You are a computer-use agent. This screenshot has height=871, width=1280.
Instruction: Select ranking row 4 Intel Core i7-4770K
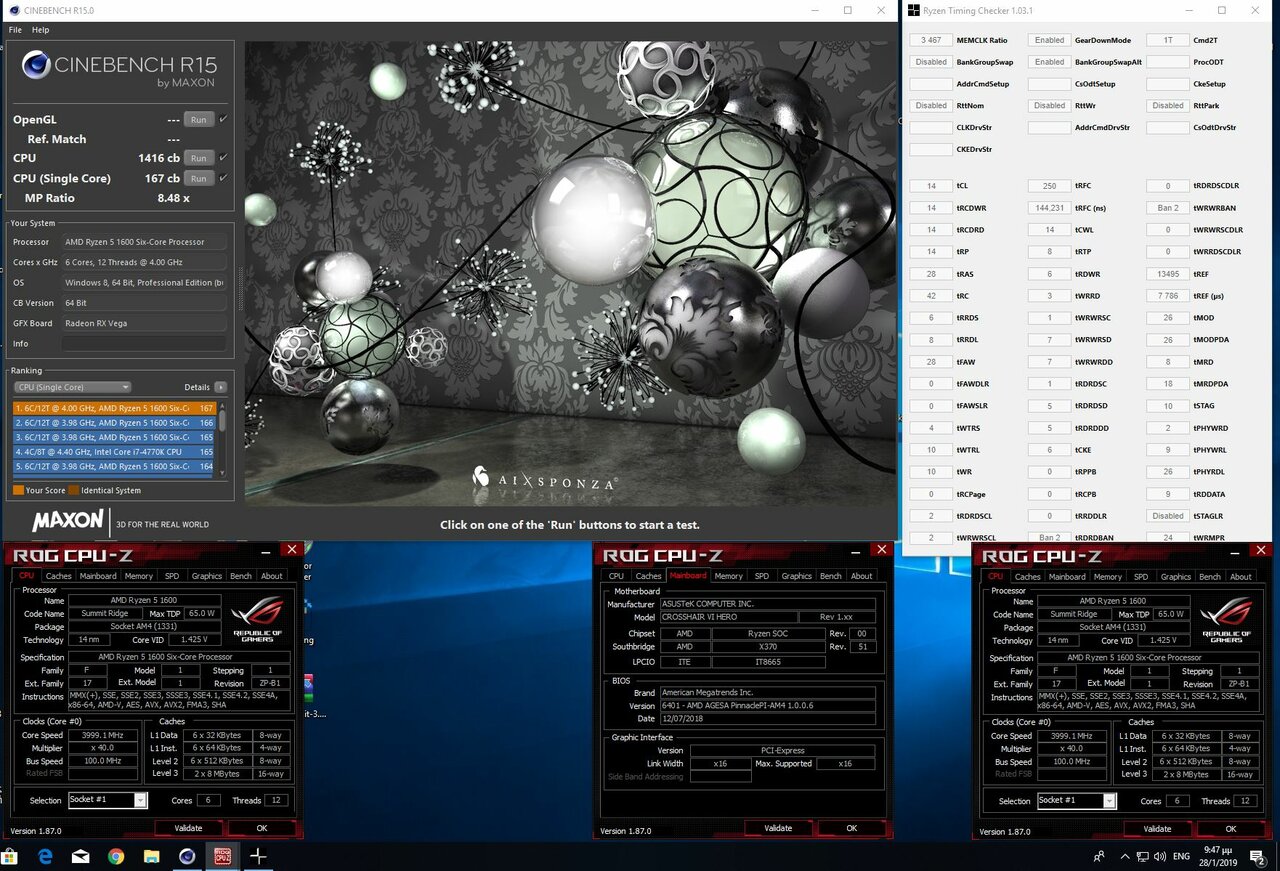[x=115, y=451]
